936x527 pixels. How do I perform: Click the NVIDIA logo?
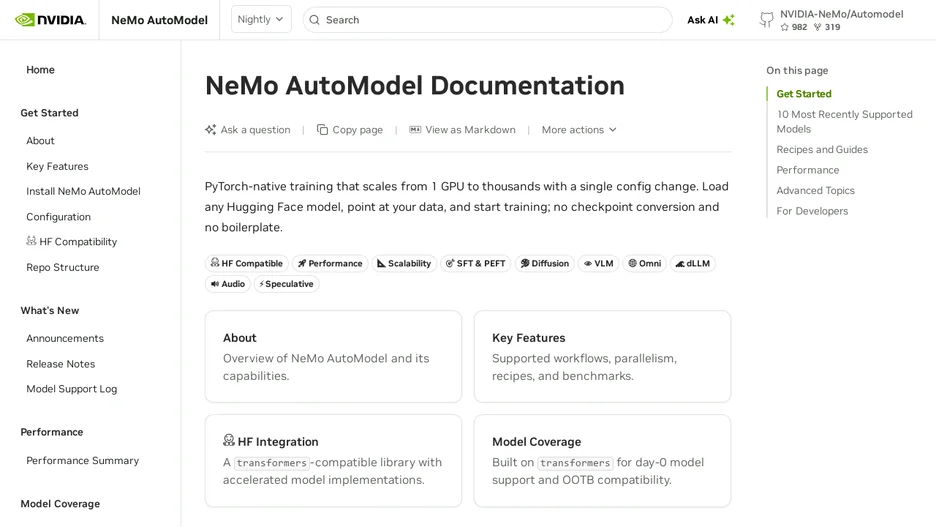click(x=50, y=20)
